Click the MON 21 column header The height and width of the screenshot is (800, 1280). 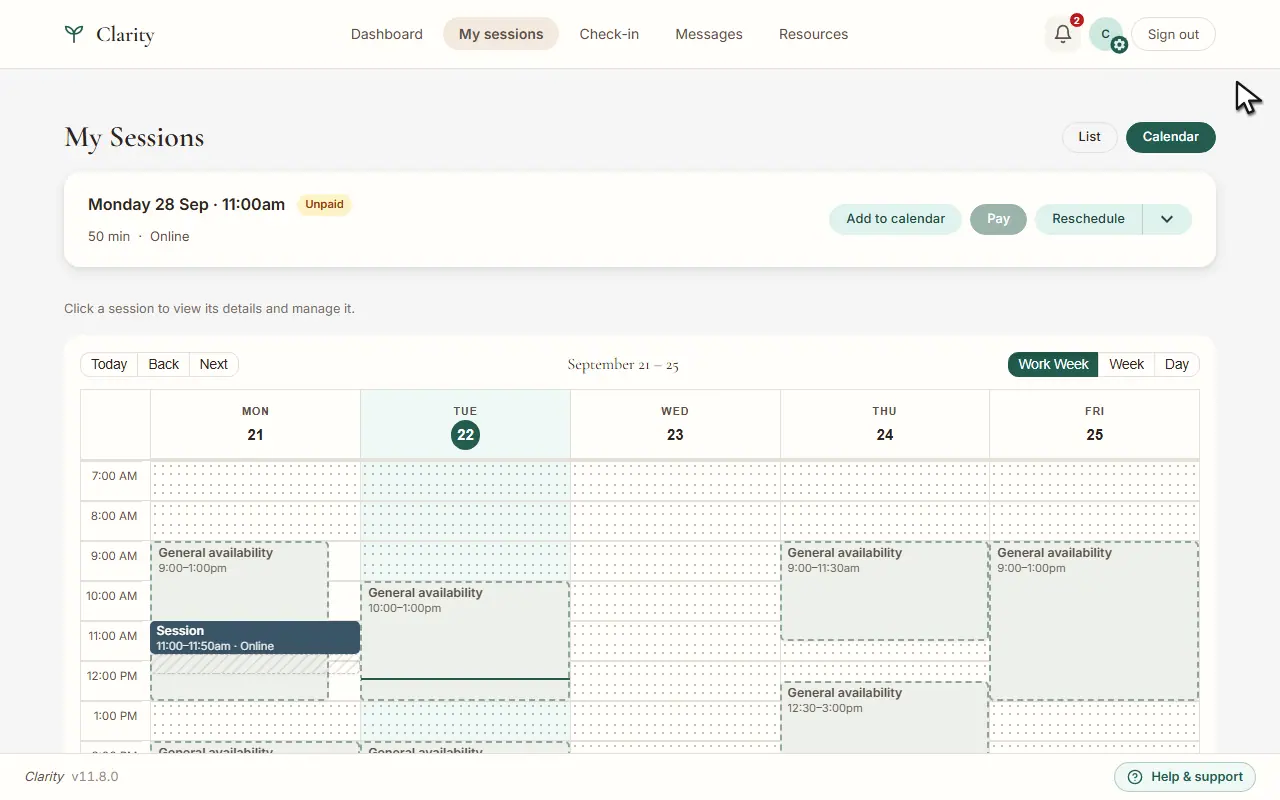[255, 424]
